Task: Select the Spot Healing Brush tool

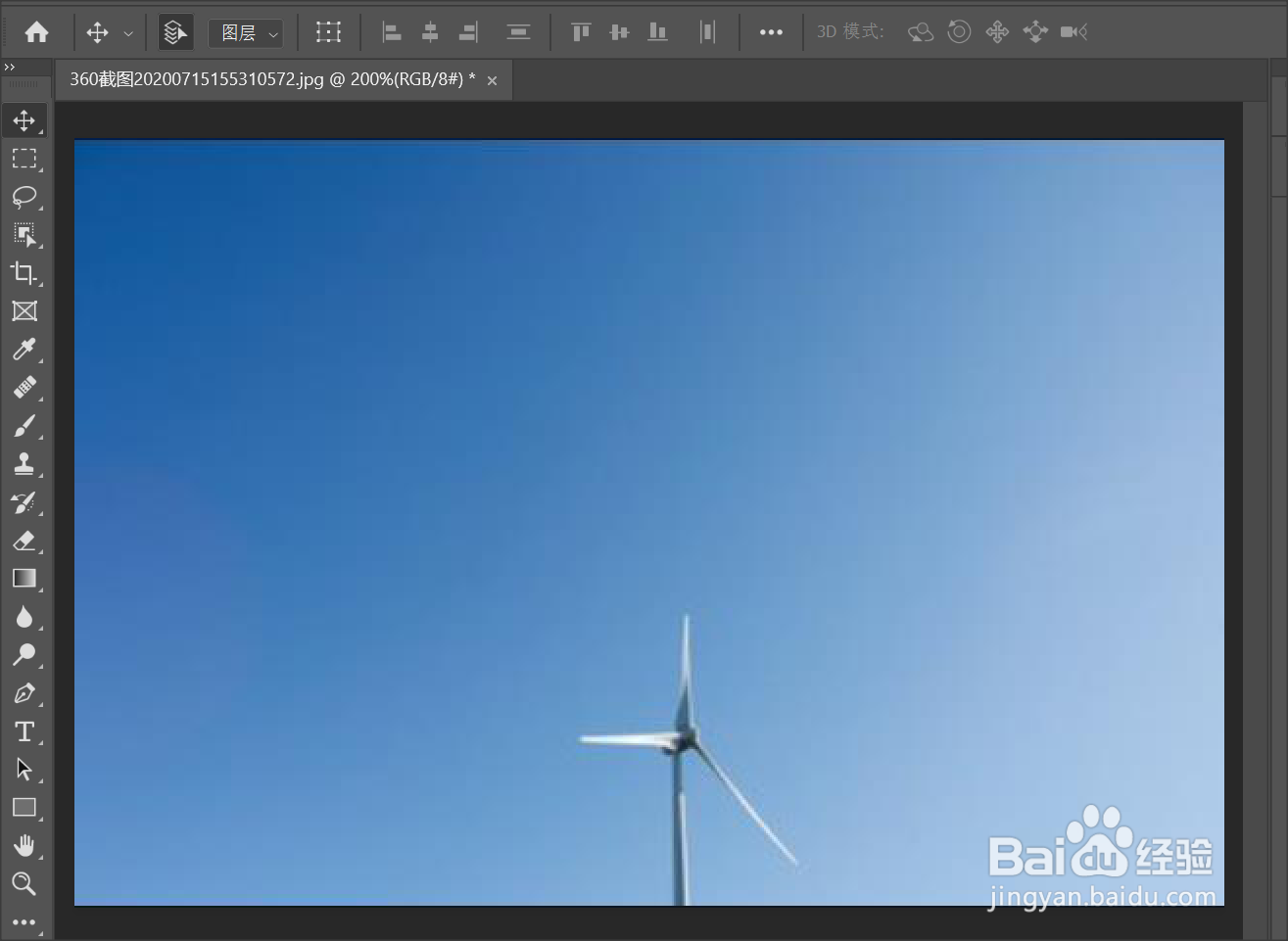Action: (x=24, y=388)
